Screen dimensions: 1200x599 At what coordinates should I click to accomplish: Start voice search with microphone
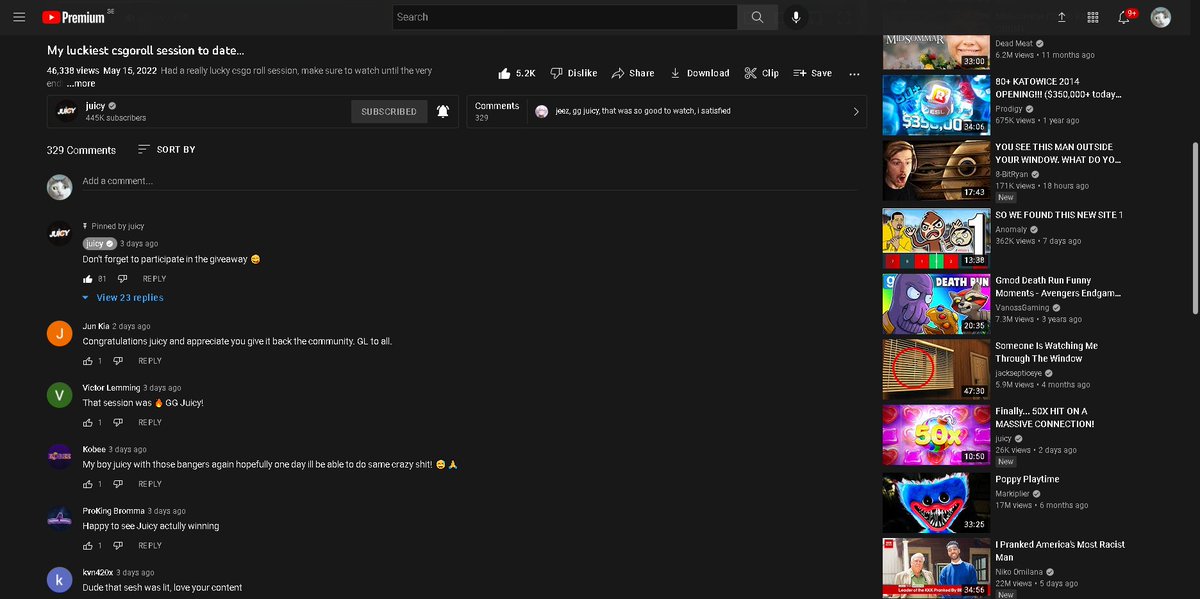[x=796, y=17]
